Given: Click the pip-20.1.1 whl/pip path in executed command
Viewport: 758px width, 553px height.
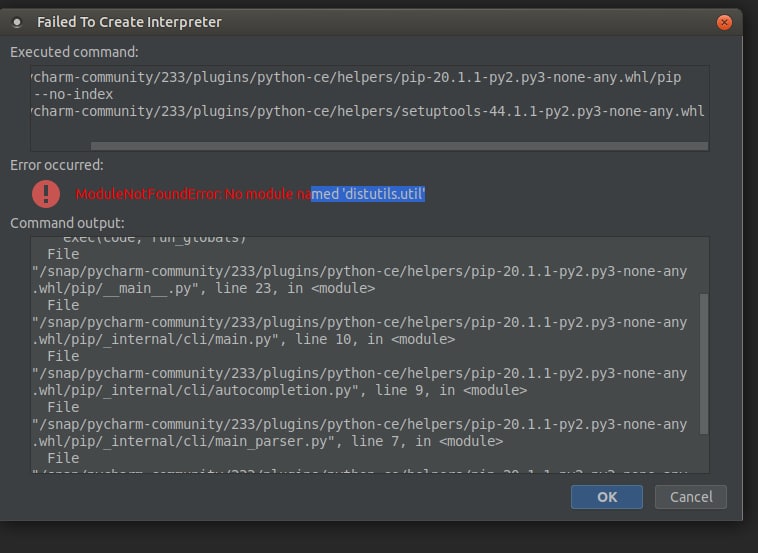Looking at the screenshot, I should [x=356, y=77].
